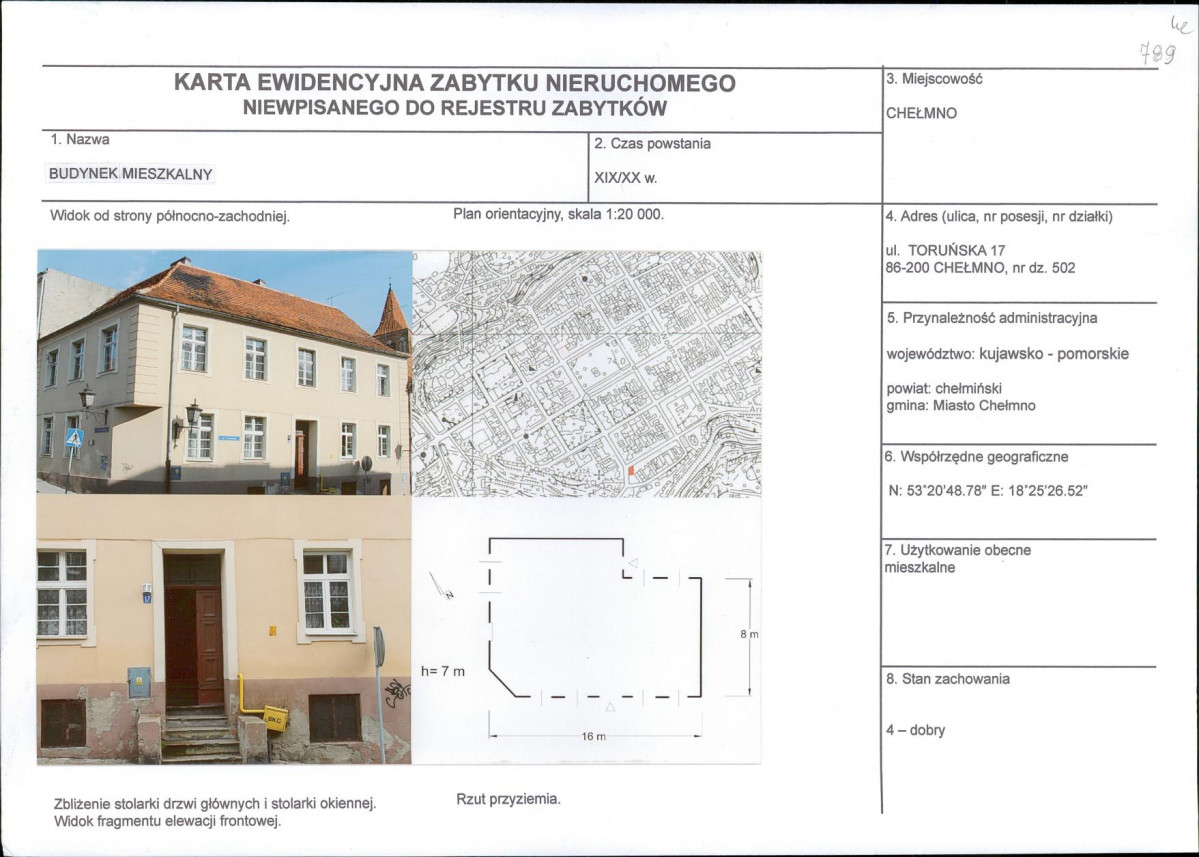Click the triangle marker on the plan's bottom wall
The image size is (1199, 857).
click(610, 707)
